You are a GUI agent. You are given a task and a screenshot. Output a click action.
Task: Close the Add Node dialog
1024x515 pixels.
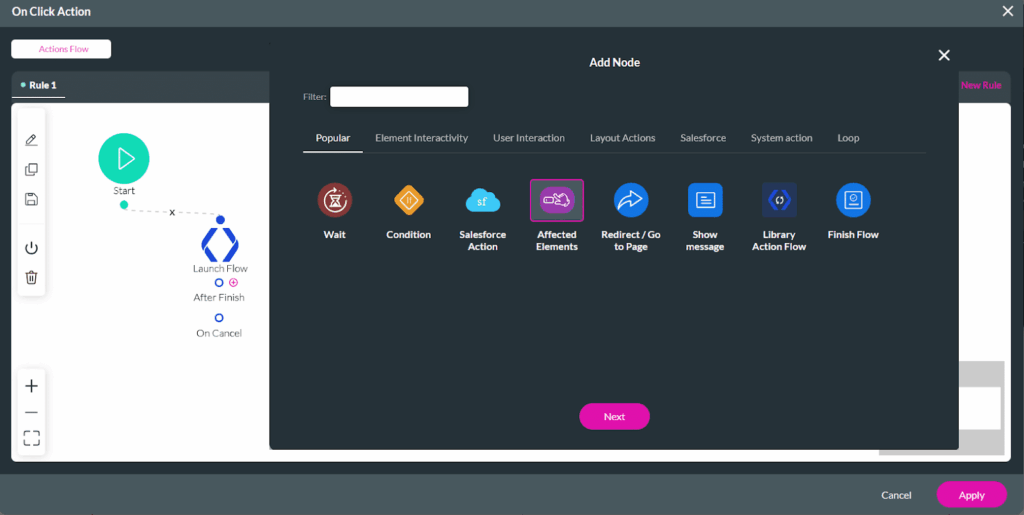[944, 55]
